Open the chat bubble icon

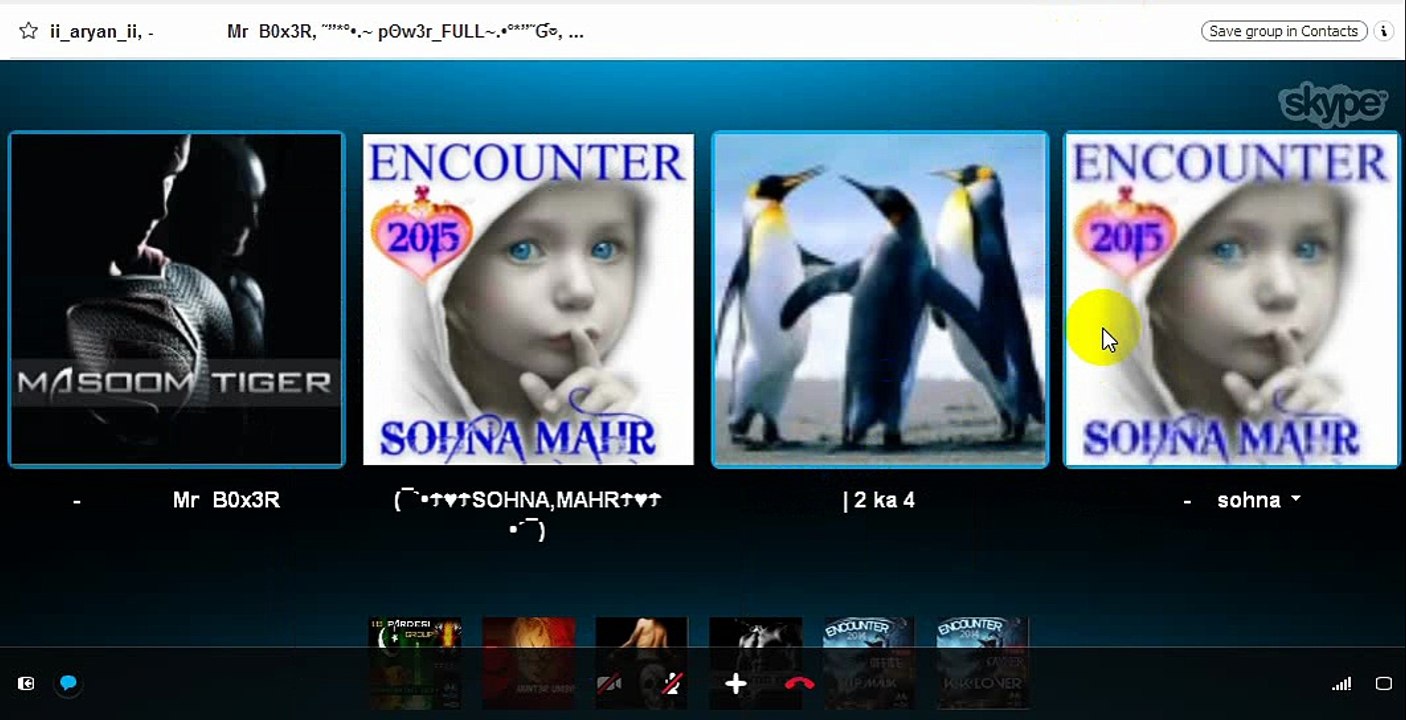(68, 683)
